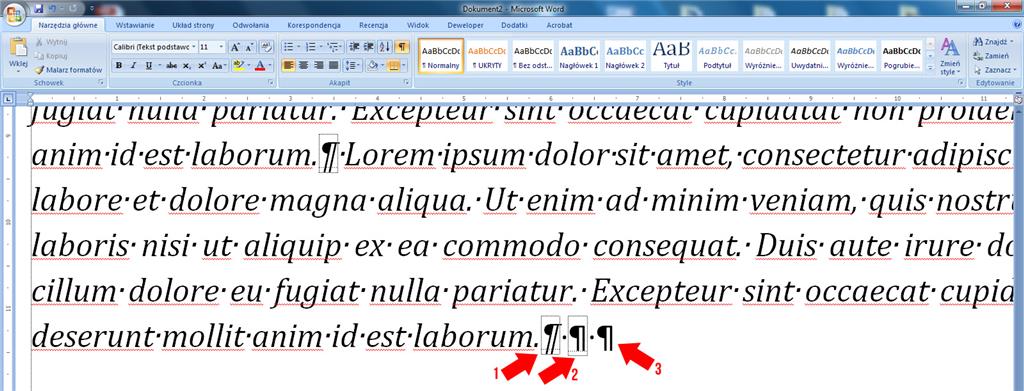Apply subscript formatting
This screenshot has width=1024, height=391.
pyautogui.click(x=187, y=66)
